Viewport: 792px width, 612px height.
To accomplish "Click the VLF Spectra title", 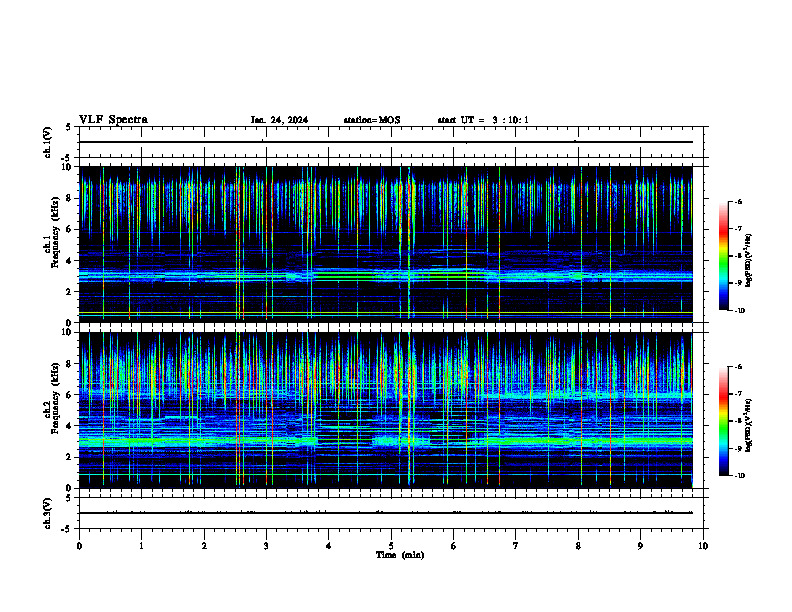I will [113, 120].
